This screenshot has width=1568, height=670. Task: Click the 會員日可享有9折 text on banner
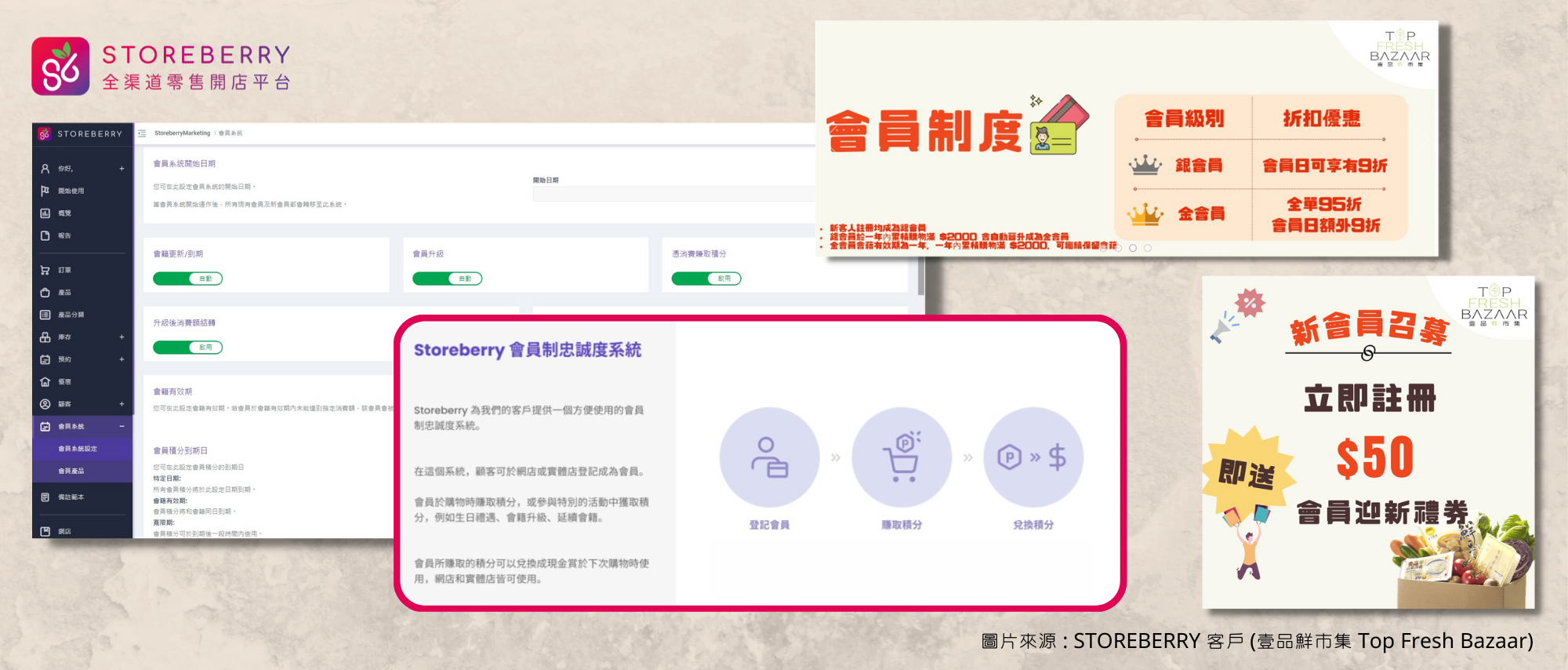click(x=1325, y=166)
